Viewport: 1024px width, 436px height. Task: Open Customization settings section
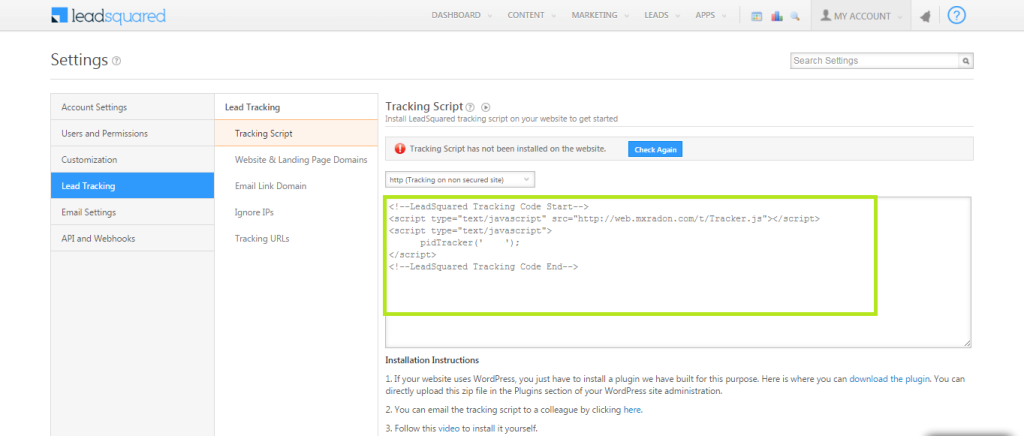[132, 159]
